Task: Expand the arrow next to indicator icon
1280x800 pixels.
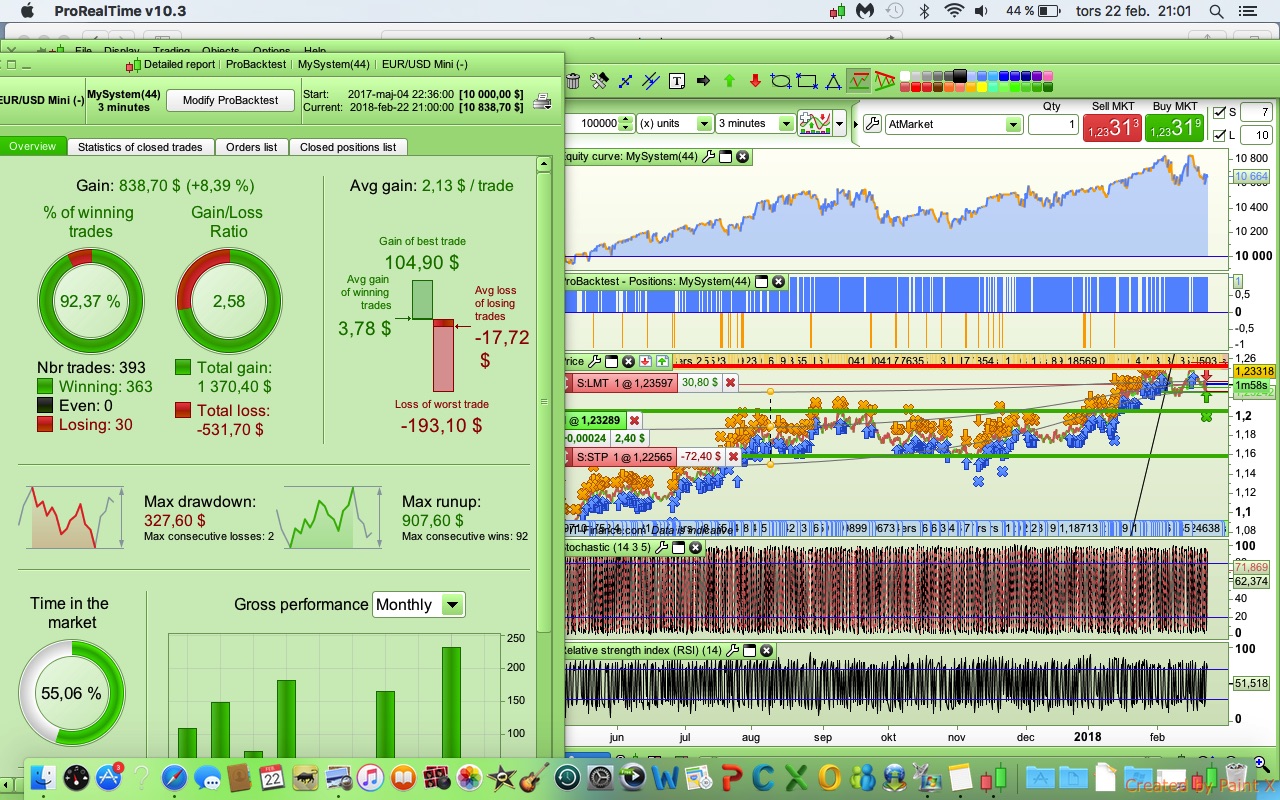Action: (x=840, y=124)
